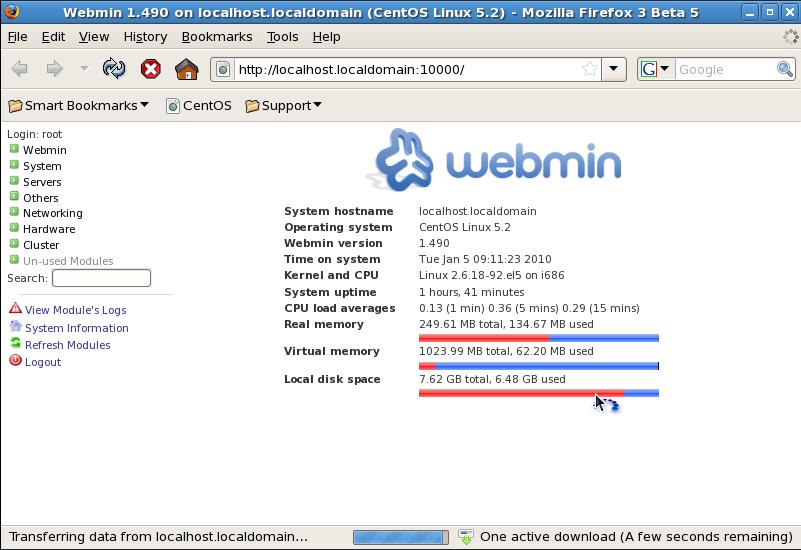This screenshot has height=550, width=801.
Task: Click the Reload page toolbar icon
Action: (114, 69)
